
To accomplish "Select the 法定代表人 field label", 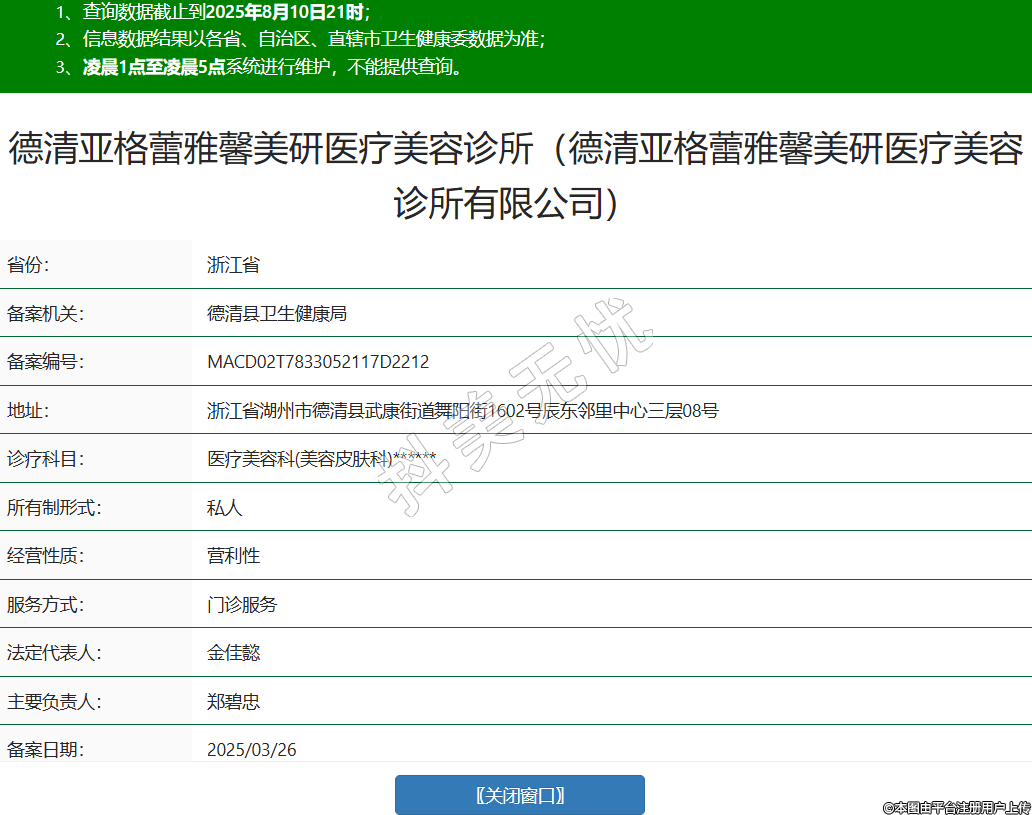I will [54, 653].
